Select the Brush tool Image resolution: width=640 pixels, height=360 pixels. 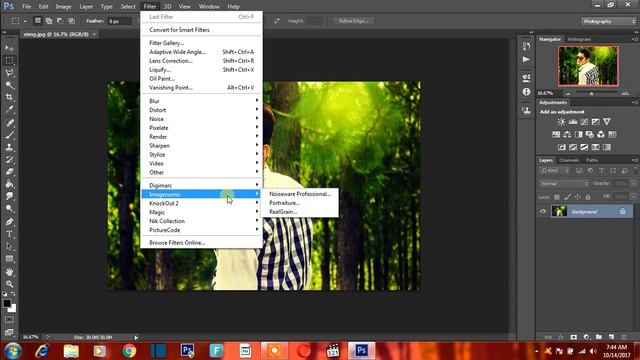[9, 135]
